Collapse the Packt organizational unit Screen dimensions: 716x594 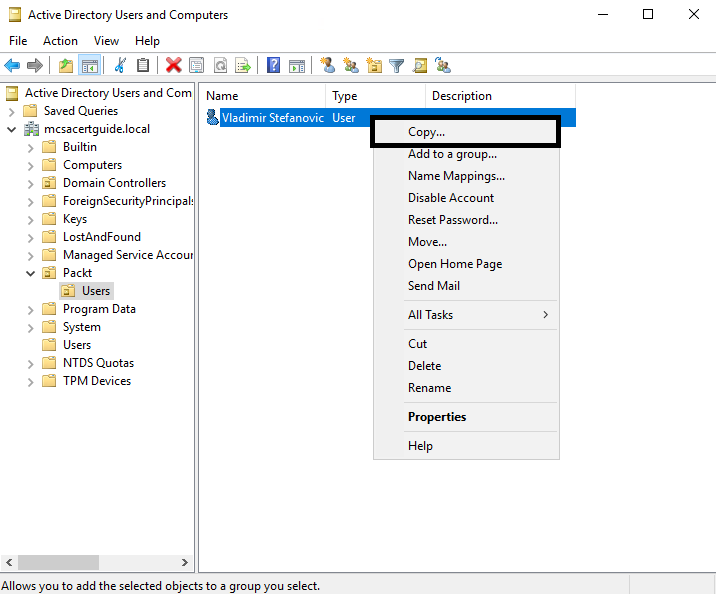point(30,273)
